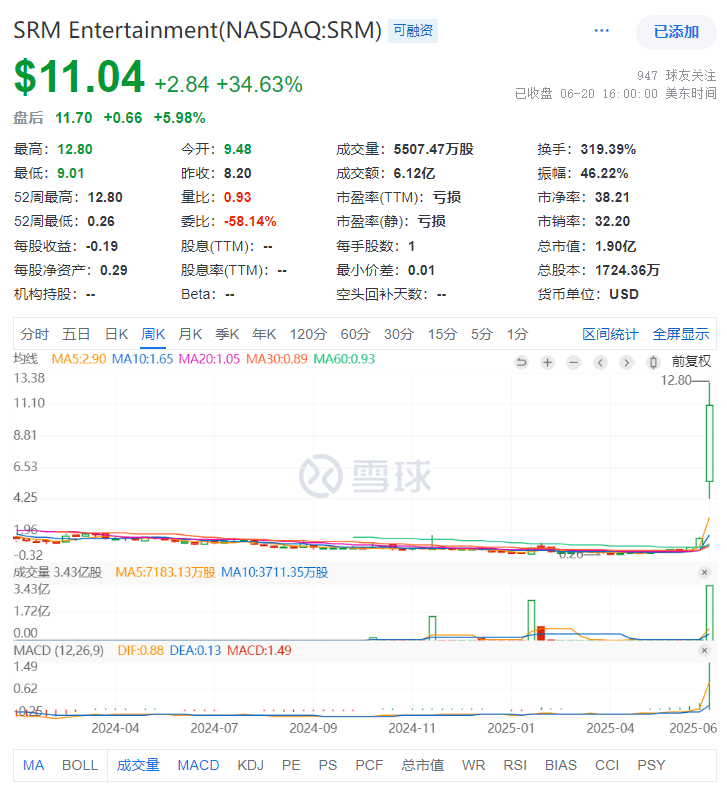
Task: Click the MA30:0.89 moving average label
Action: tap(276, 359)
